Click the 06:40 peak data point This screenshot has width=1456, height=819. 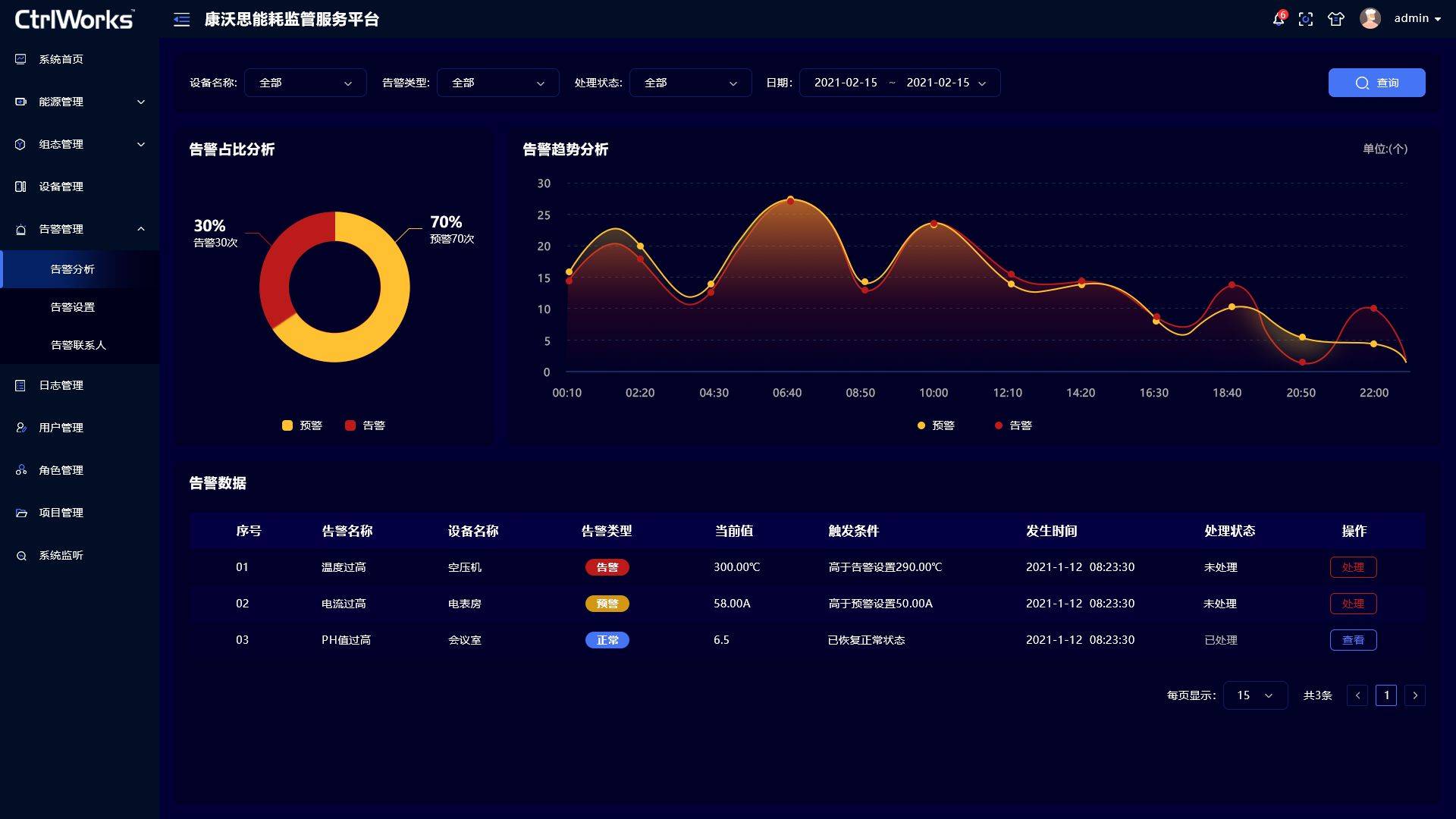pyautogui.click(x=790, y=200)
